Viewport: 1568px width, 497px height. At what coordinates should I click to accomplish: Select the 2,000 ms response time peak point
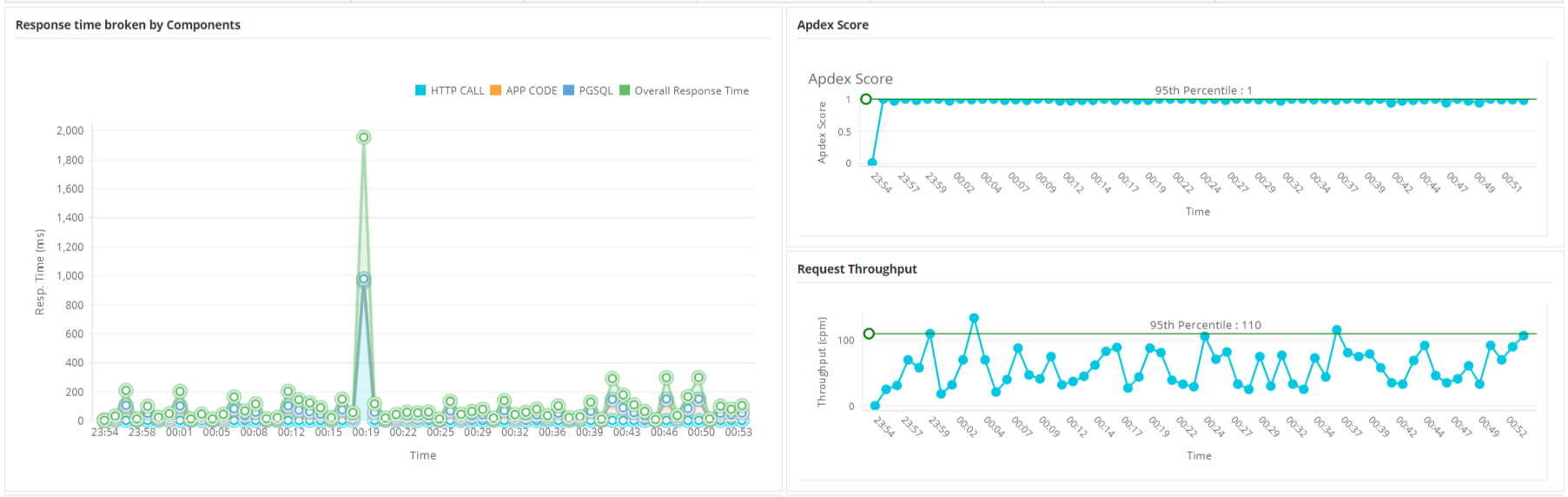click(x=364, y=137)
